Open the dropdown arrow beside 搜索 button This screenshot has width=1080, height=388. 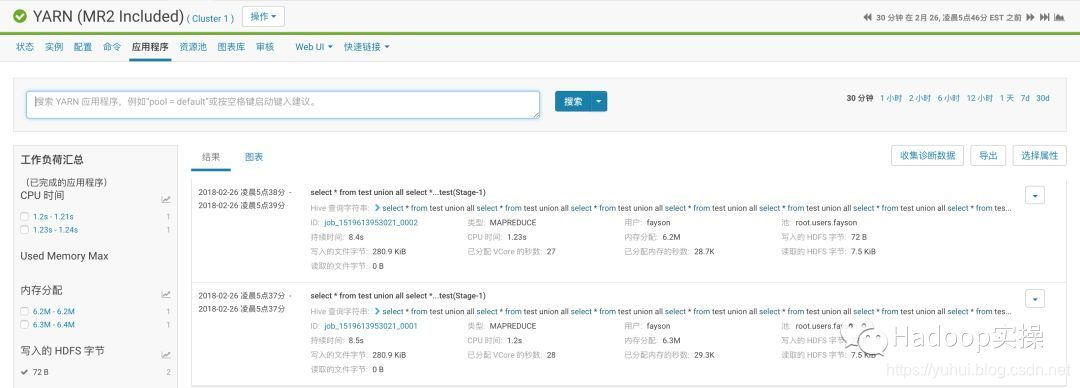click(599, 101)
